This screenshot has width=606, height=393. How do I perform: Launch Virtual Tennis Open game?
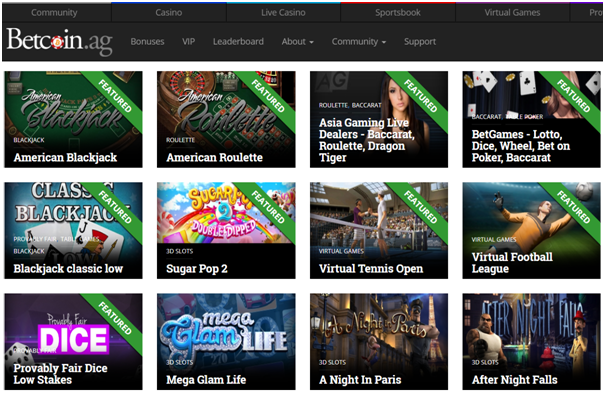pyautogui.click(x=379, y=231)
